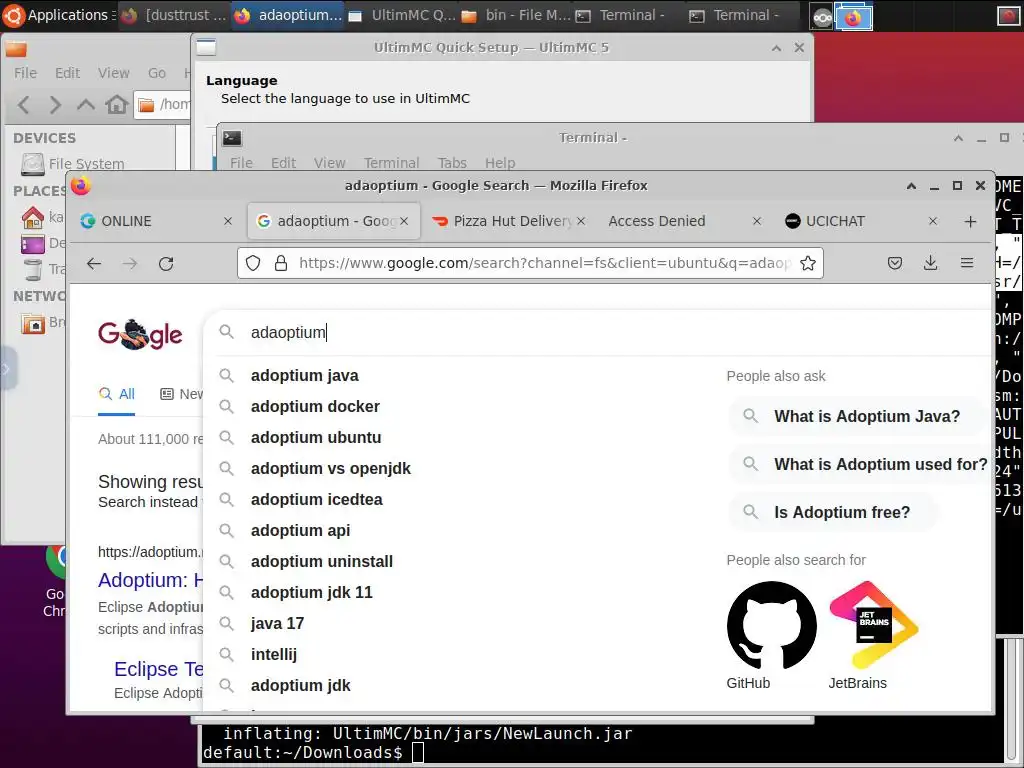The height and width of the screenshot is (768, 1024).
Task: Close the UCICHAT tab
Action: pos(933,221)
